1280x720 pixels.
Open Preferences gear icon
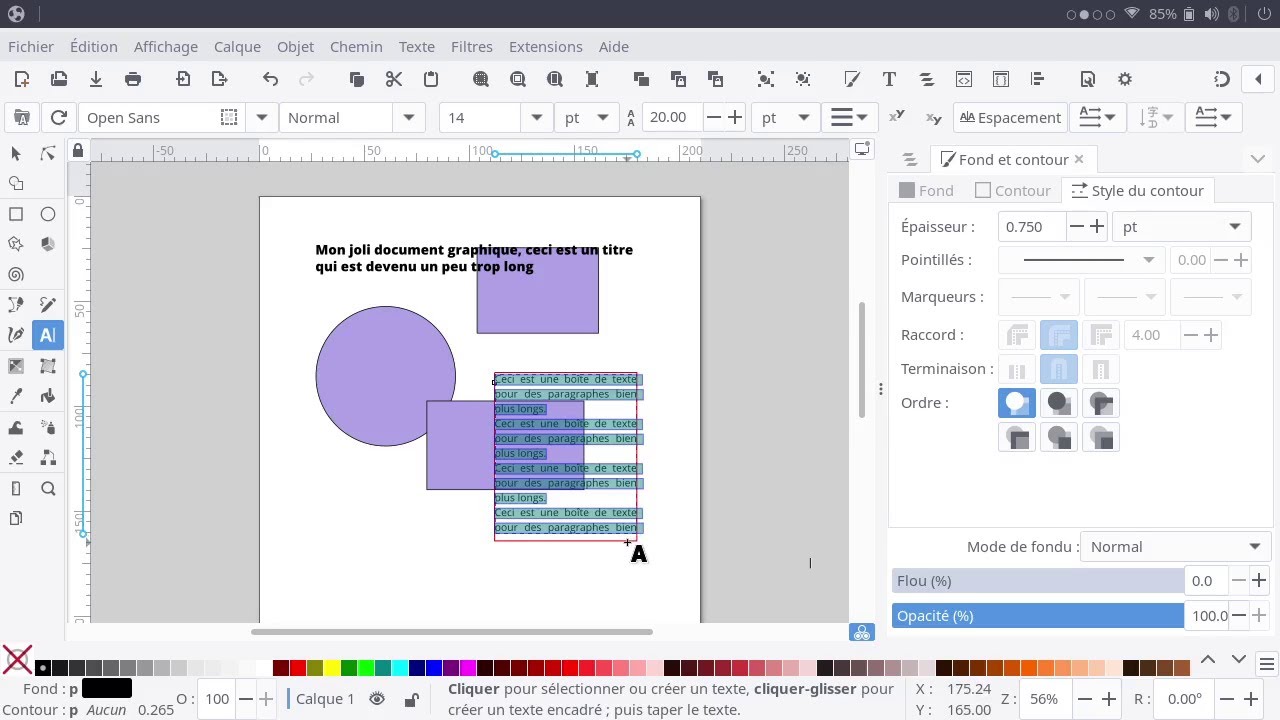[1125, 79]
